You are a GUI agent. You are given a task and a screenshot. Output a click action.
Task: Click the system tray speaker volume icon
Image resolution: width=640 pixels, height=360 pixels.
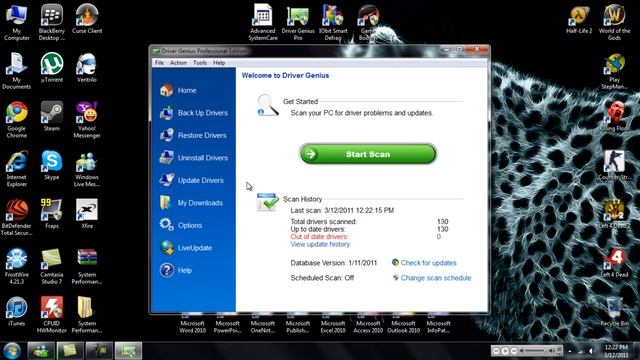[591, 351]
